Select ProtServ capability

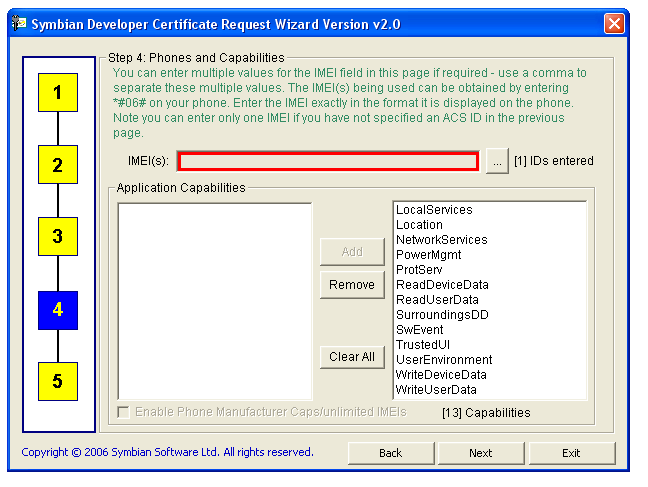click(419, 270)
